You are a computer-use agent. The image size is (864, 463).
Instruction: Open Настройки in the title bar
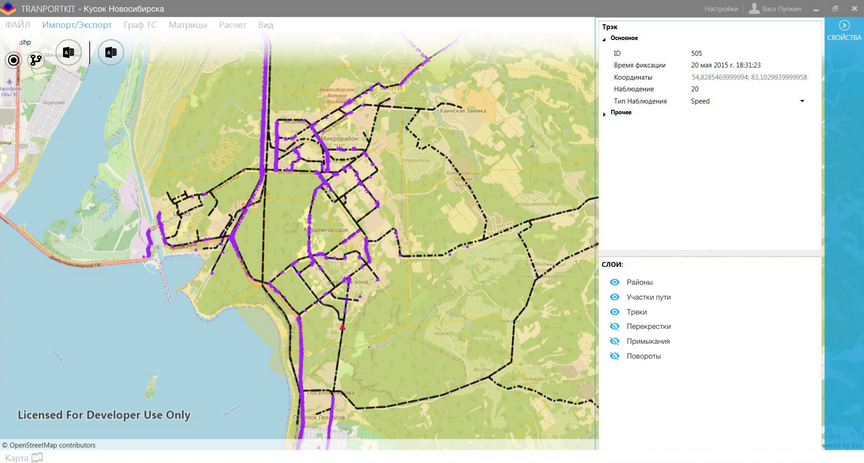pos(721,8)
